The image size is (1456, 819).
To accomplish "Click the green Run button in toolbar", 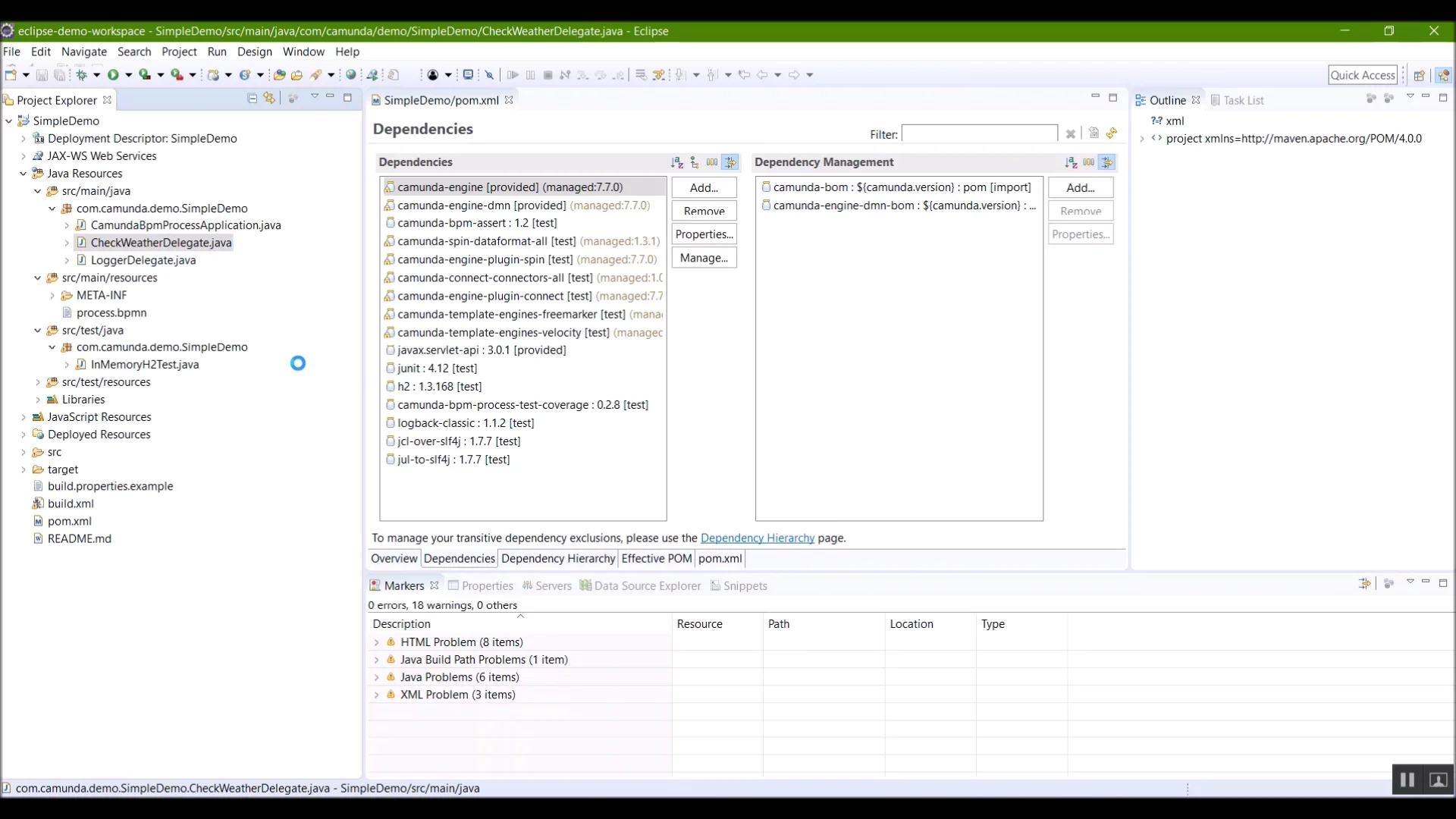I will tap(114, 74).
